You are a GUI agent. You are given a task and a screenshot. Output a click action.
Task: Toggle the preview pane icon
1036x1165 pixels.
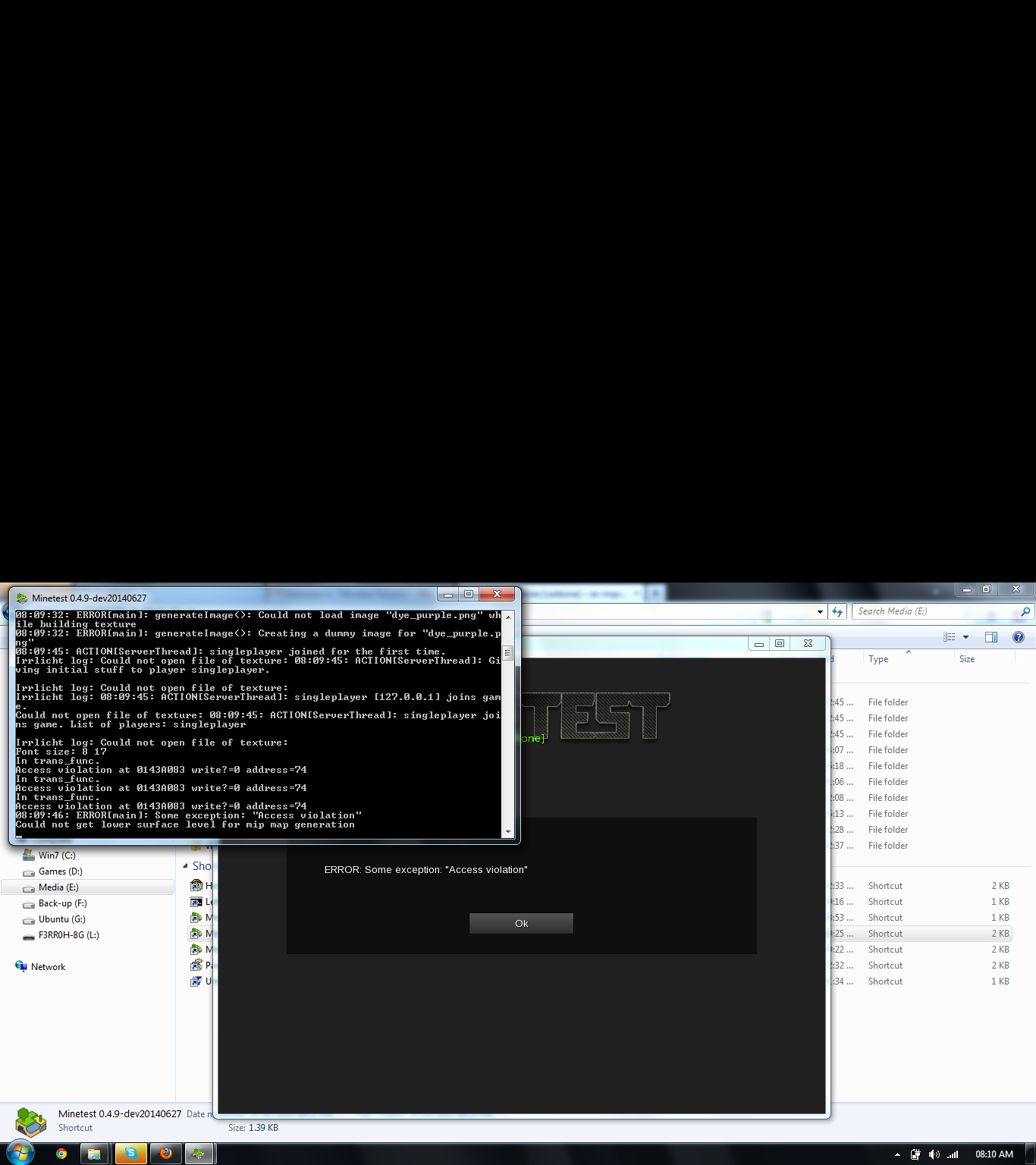(990, 637)
